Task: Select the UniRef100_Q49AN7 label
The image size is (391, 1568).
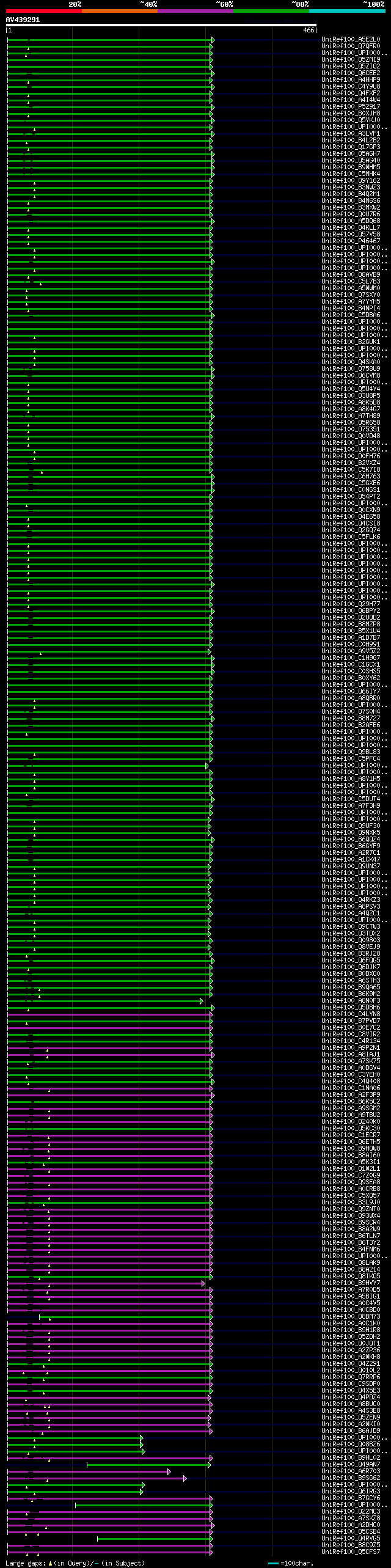Action: point(351,1465)
